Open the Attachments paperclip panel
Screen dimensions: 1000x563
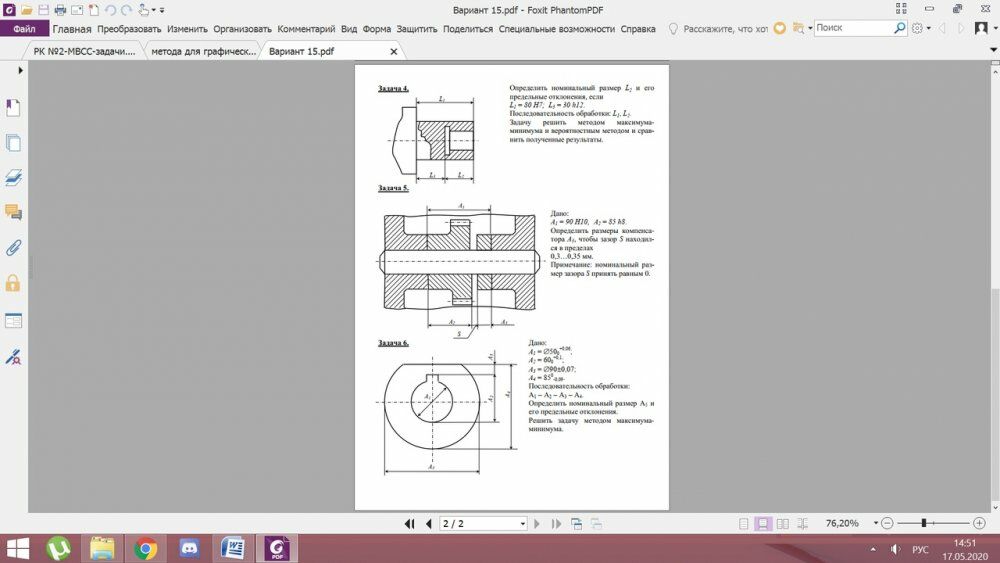[13, 247]
